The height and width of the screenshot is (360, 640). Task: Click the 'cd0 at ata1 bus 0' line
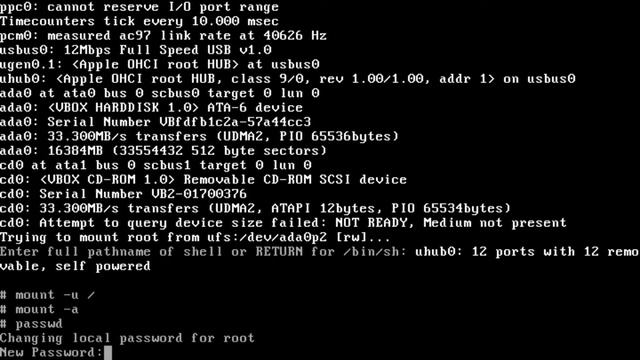click(x=156, y=165)
